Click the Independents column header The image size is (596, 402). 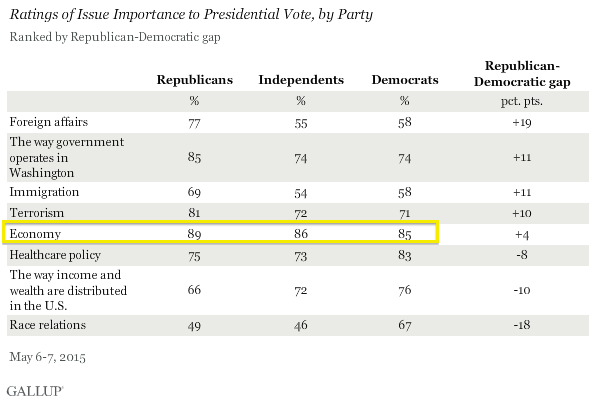coord(301,80)
